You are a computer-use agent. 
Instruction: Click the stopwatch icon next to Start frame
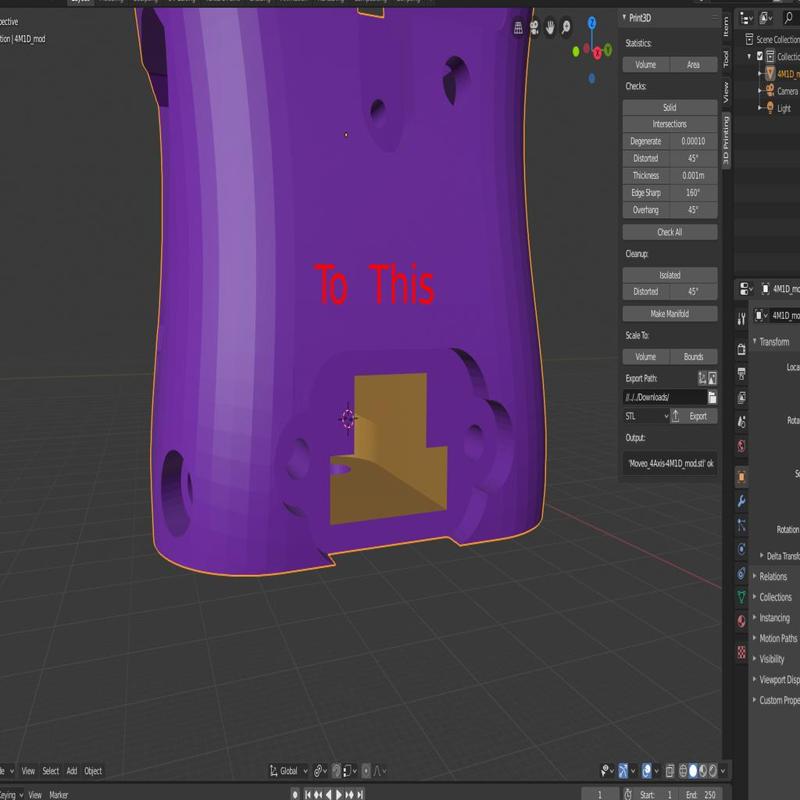[x=628, y=794]
